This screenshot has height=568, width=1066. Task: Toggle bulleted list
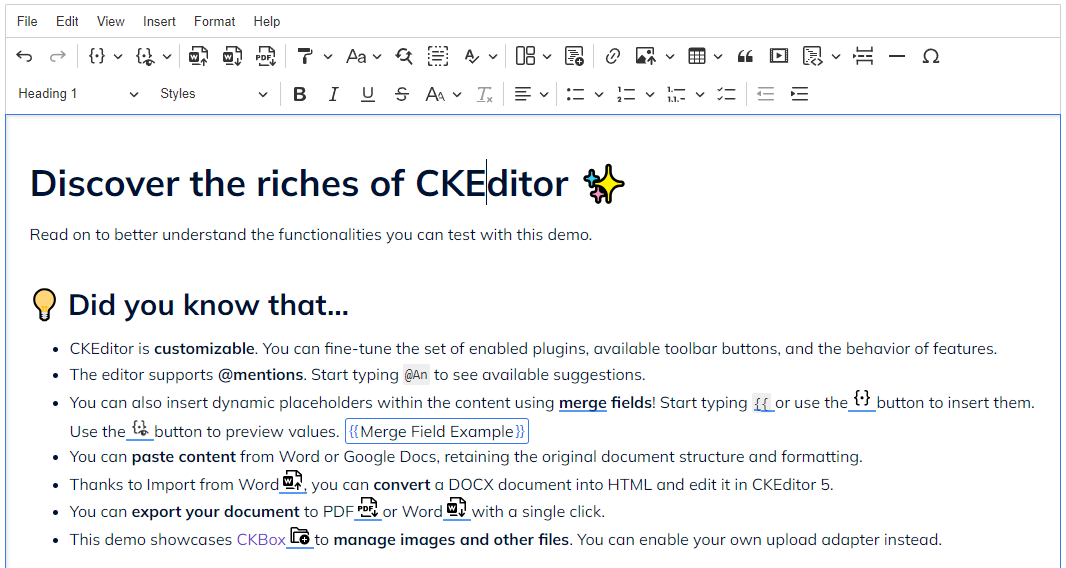[x=576, y=95]
